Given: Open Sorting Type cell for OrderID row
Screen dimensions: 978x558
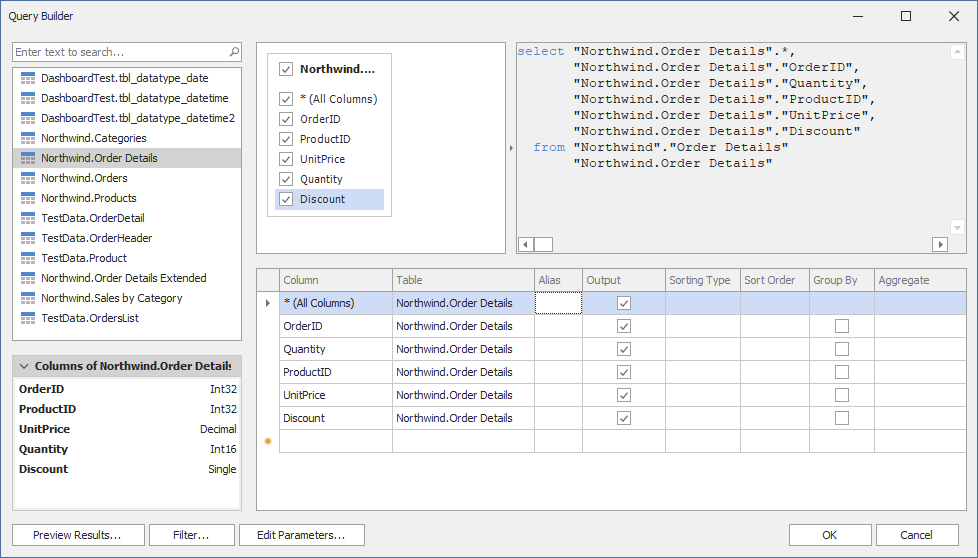Looking at the screenshot, I should point(703,326).
